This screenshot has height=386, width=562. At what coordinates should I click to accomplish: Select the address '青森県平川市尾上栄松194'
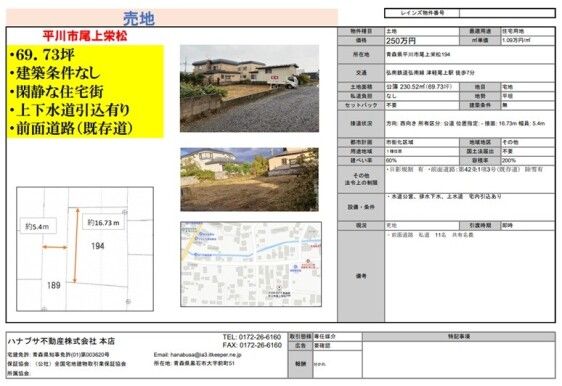(x=418, y=54)
